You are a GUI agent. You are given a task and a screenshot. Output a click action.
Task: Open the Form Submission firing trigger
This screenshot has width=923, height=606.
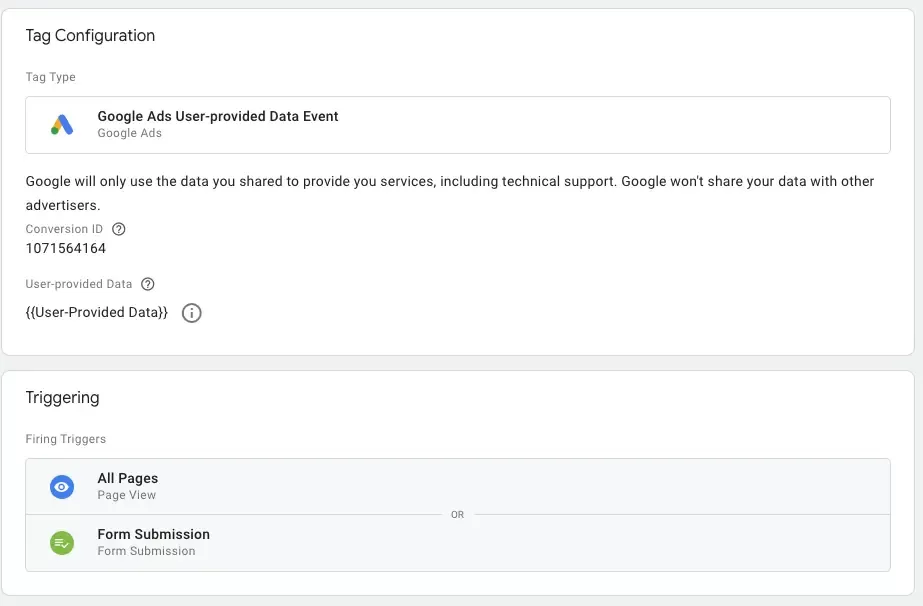coord(458,543)
